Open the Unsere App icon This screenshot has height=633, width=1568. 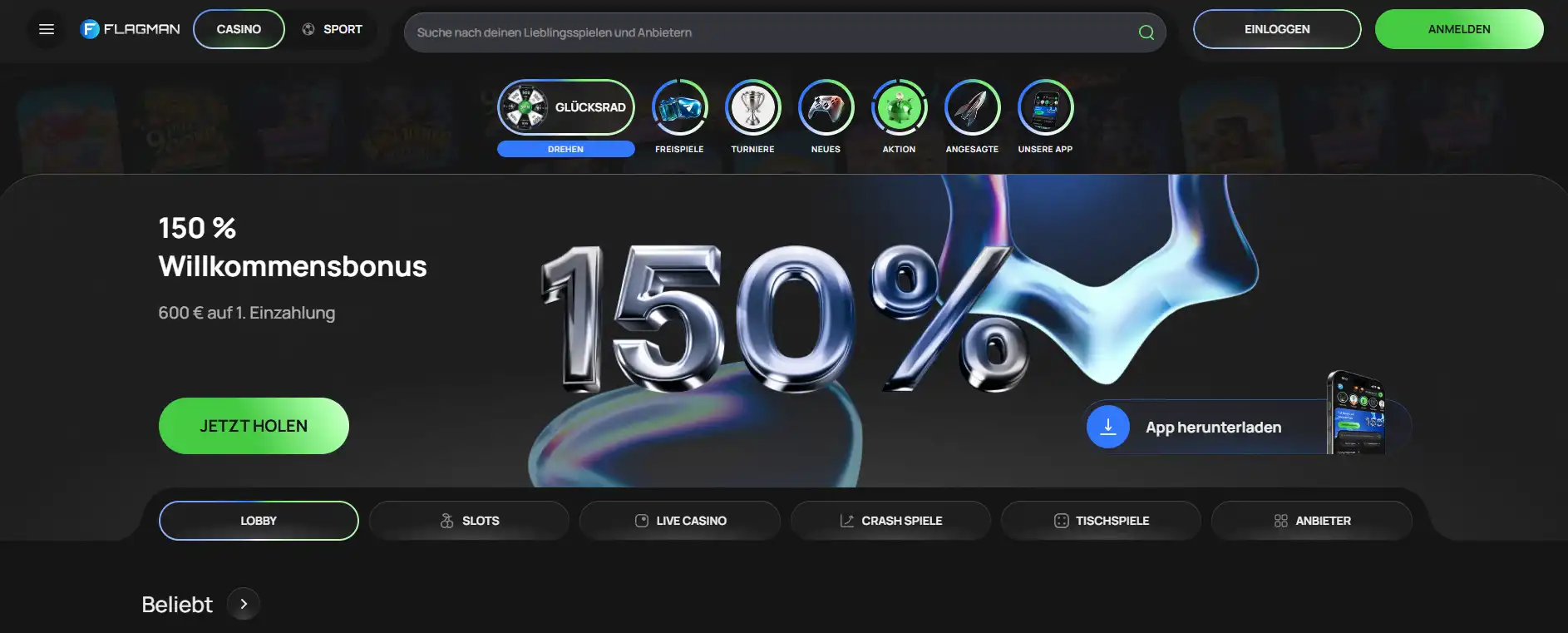click(1045, 107)
